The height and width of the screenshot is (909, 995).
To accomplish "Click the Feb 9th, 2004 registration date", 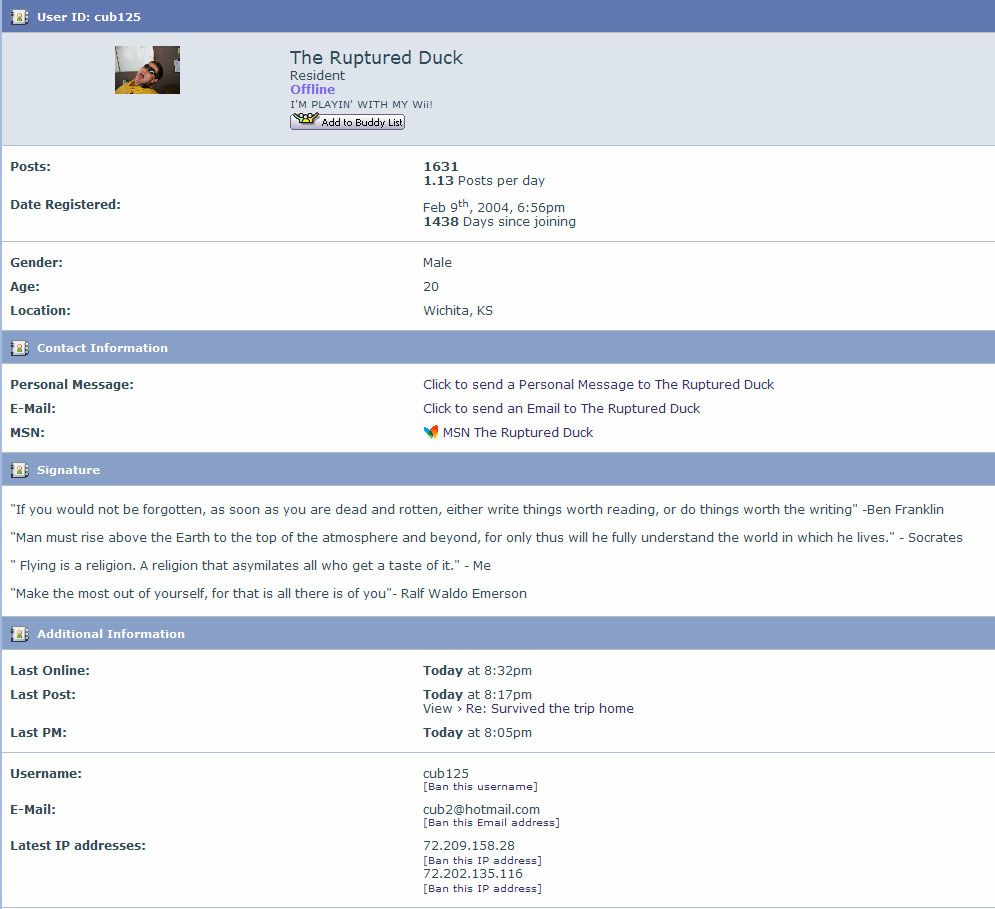I will pos(494,206).
